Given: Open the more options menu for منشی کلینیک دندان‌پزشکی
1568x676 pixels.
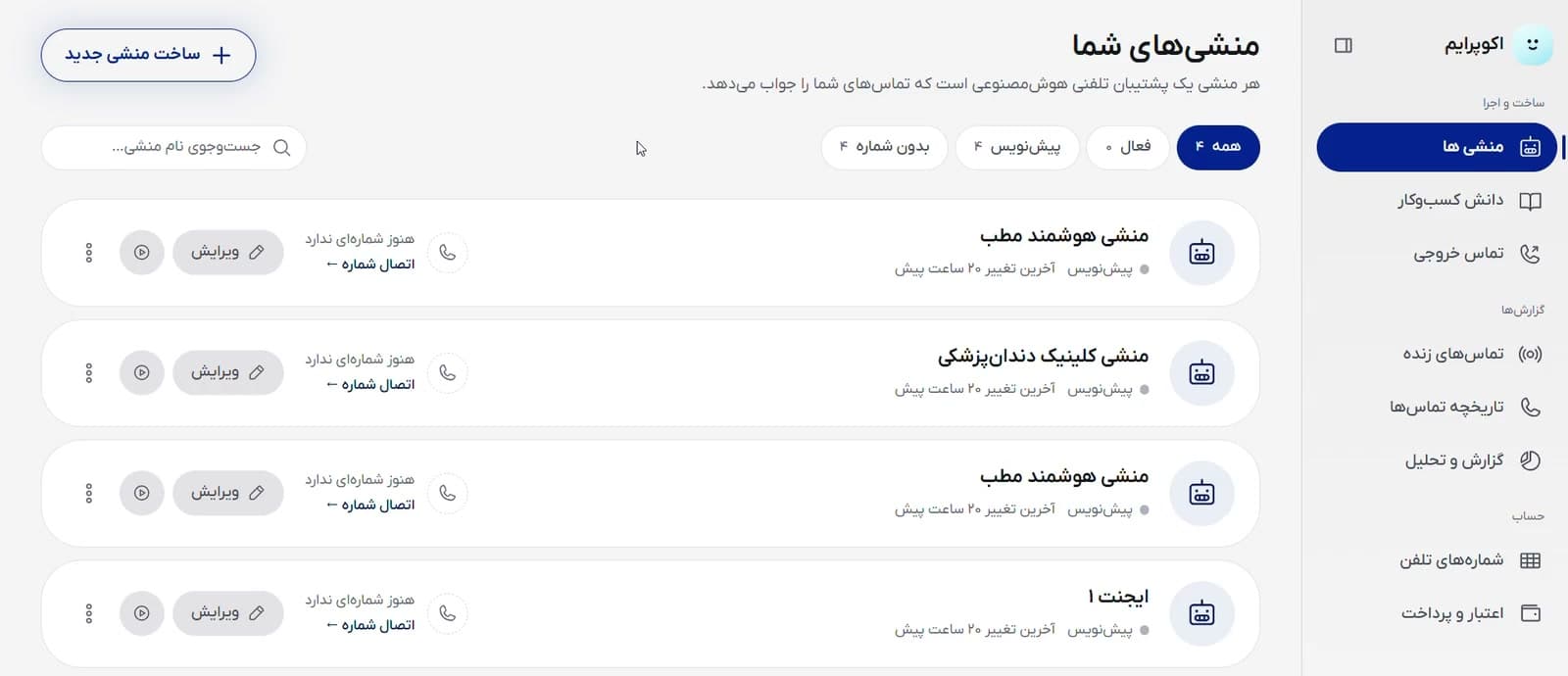Looking at the screenshot, I should point(89,372).
